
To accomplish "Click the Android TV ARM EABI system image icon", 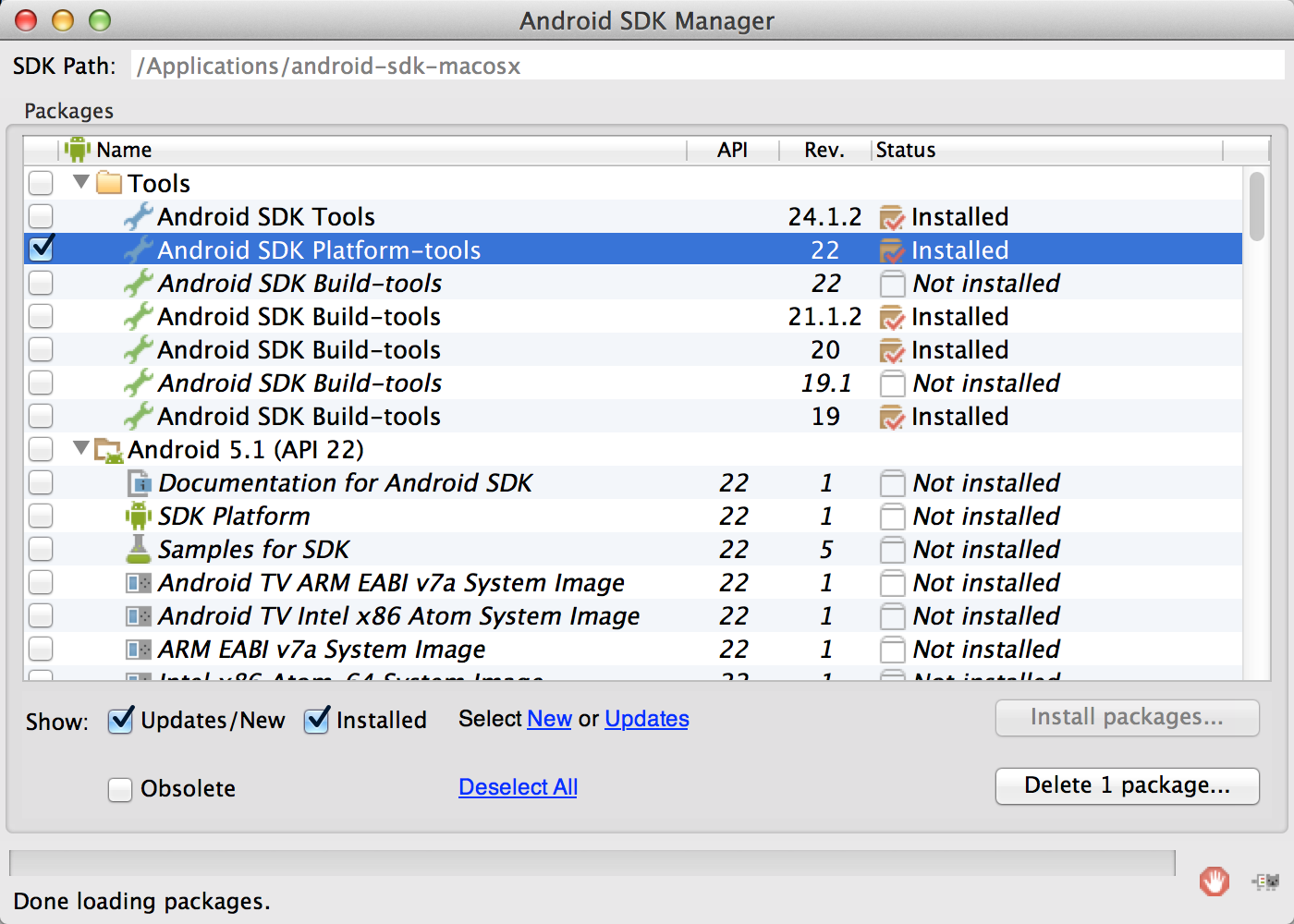I will [x=139, y=583].
